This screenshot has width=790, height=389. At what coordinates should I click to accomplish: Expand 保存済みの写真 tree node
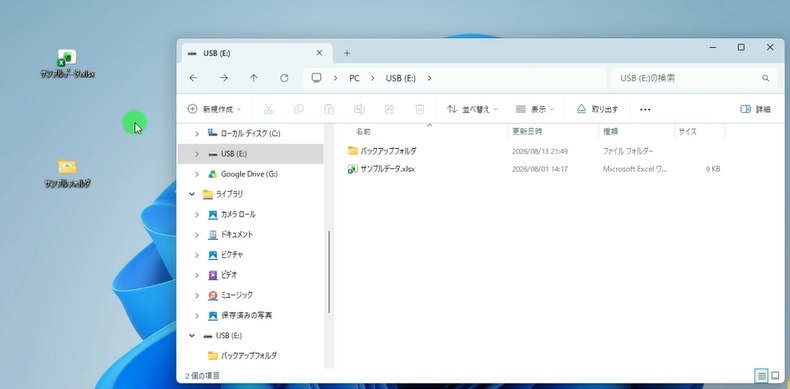click(196, 315)
